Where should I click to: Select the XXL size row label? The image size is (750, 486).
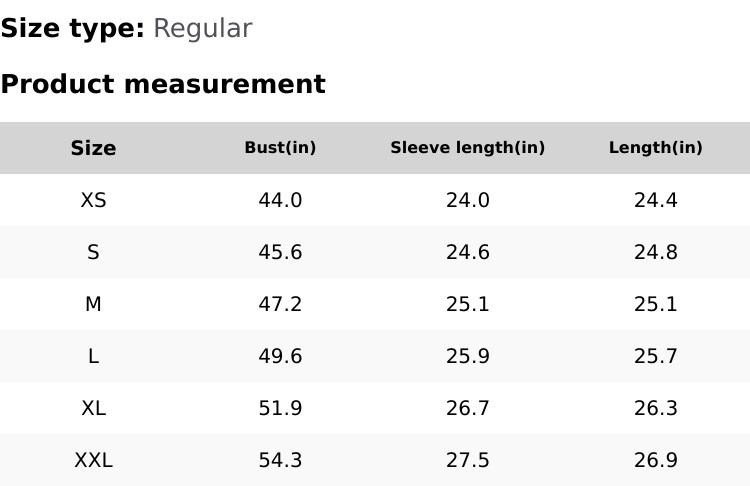click(93, 460)
